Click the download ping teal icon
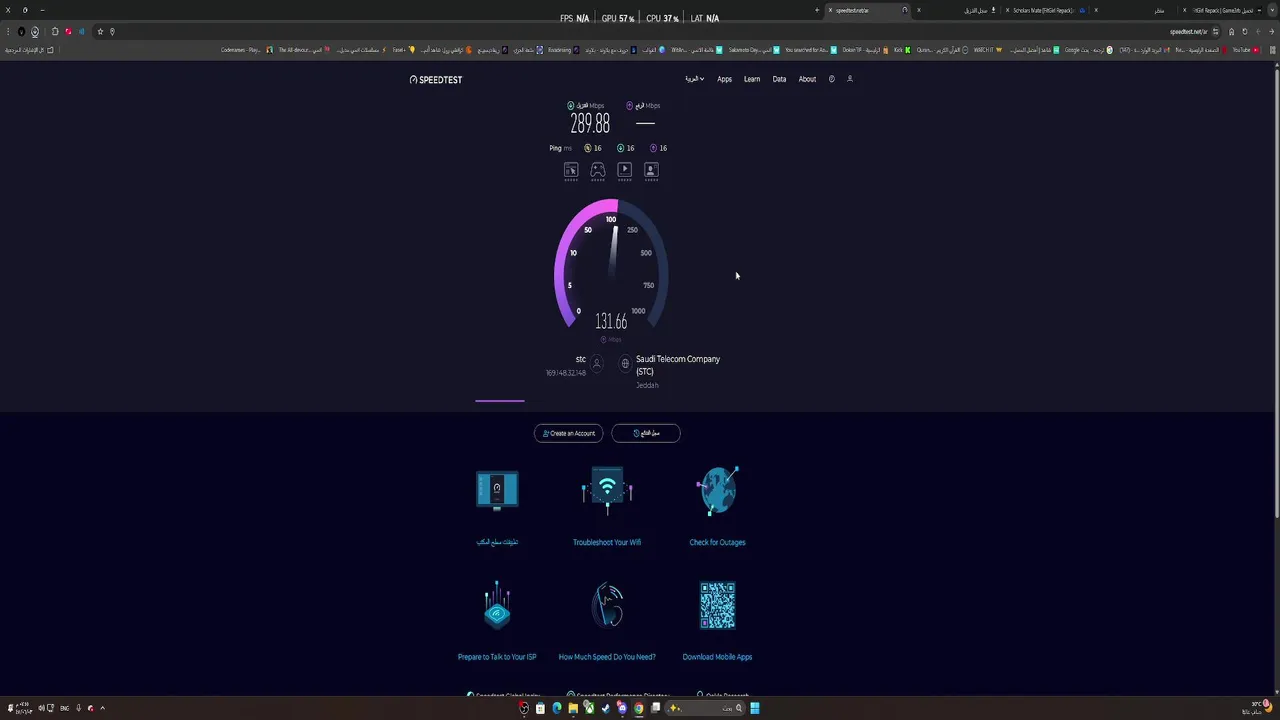 coord(621,148)
